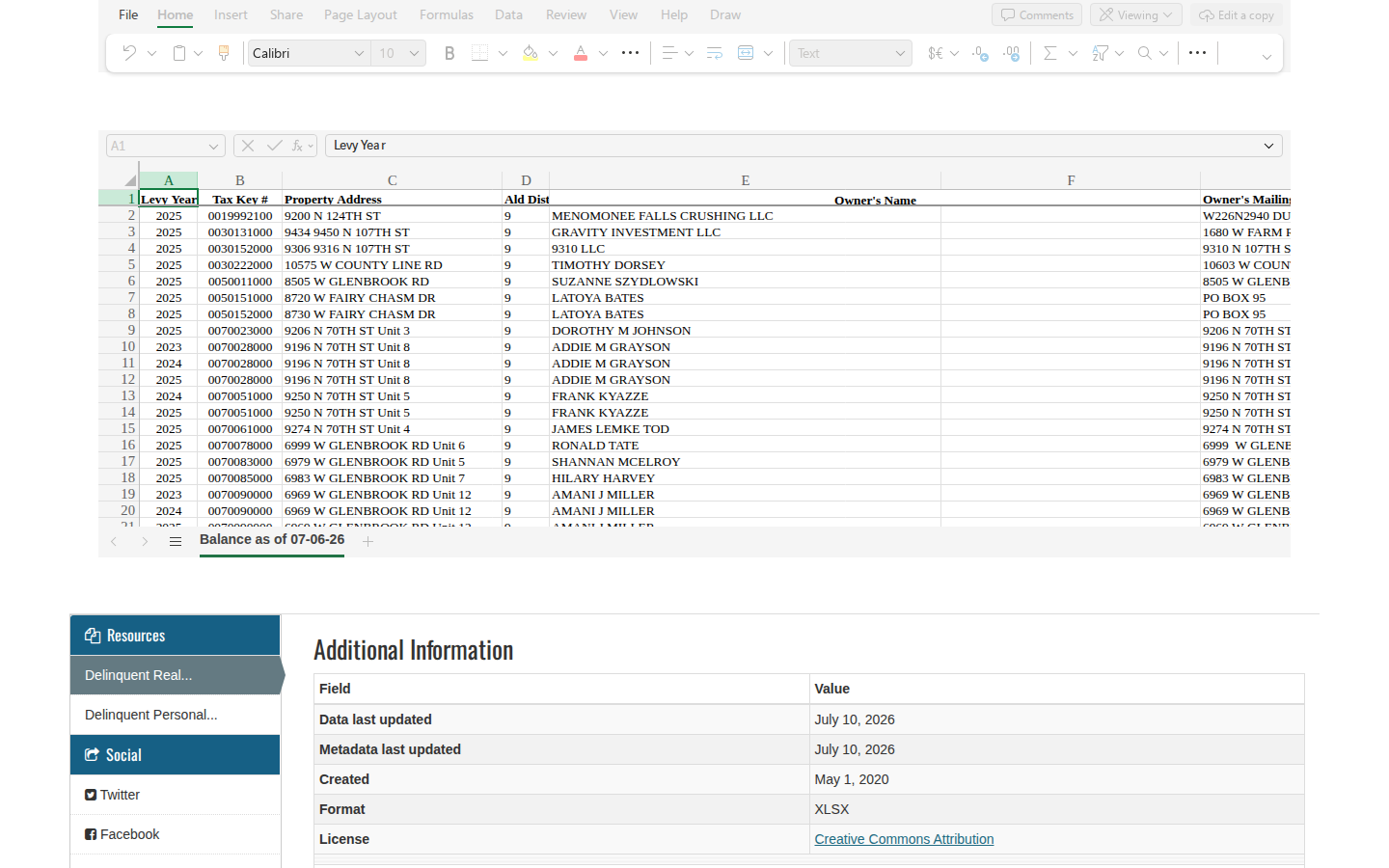This screenshot has width=1389, height=868.
Task: Go to next sheet arrow
Action: coord(145,542)
